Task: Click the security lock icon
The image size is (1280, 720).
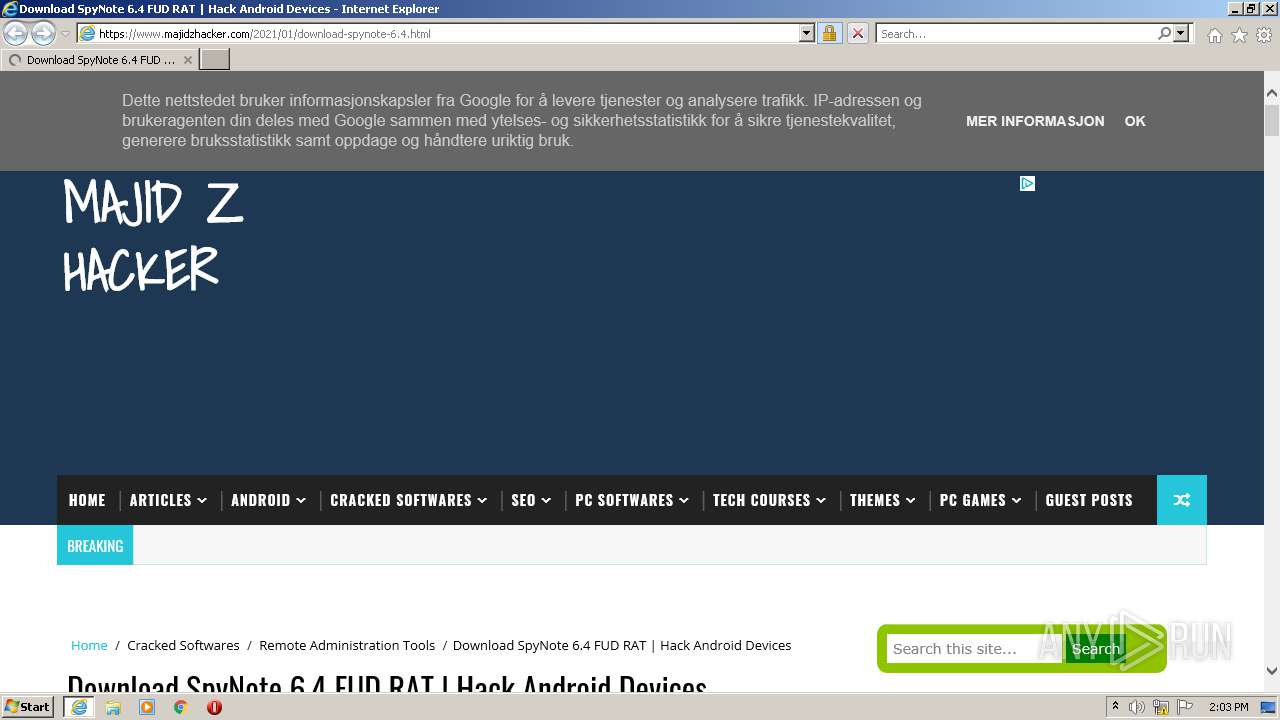Action: [829, 33]
